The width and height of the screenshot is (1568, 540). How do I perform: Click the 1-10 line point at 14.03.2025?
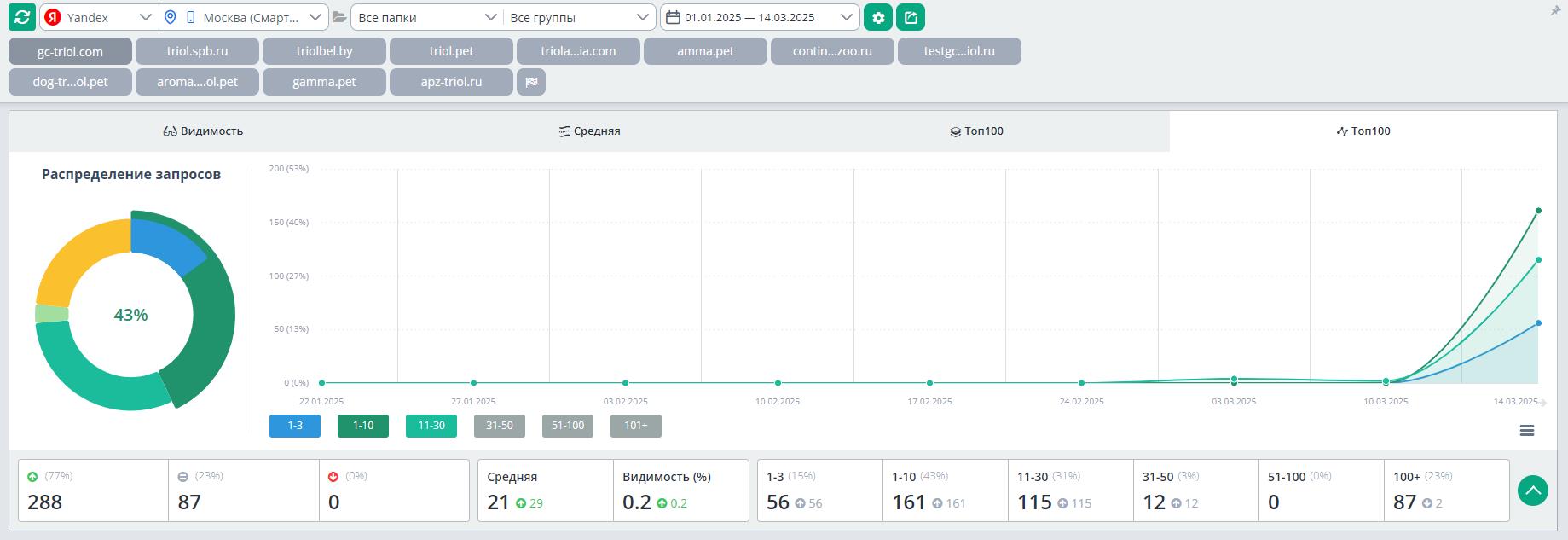tap(1538, 211)
